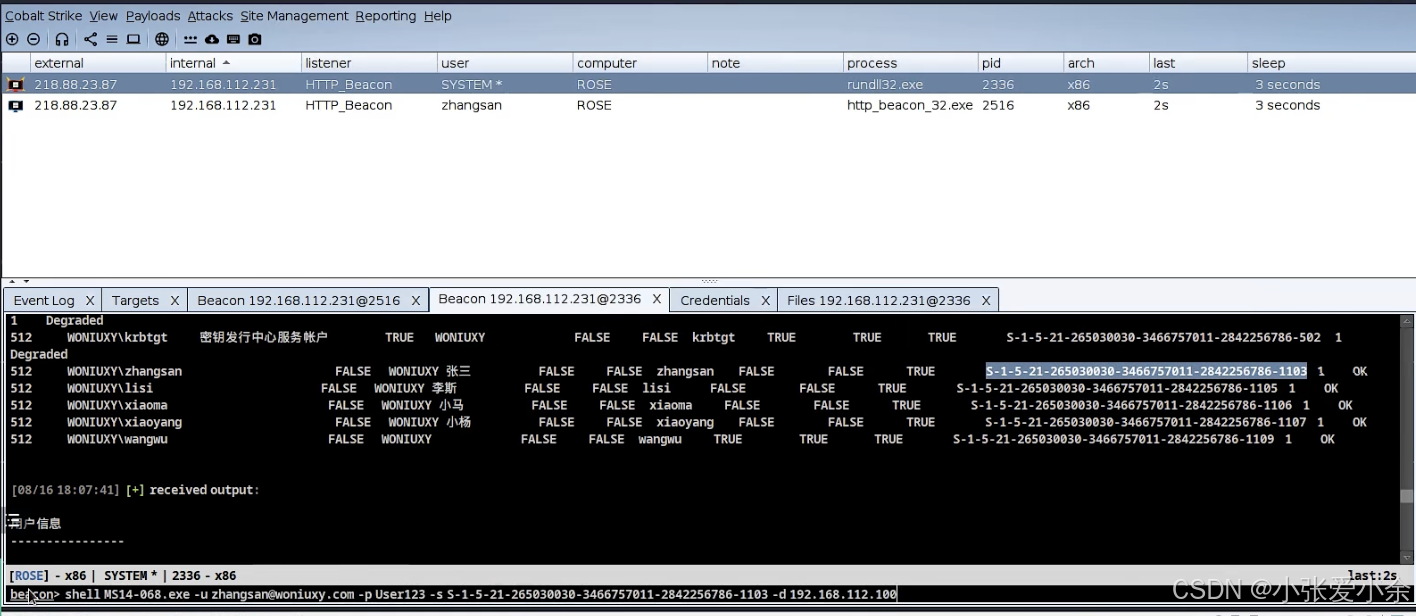Open keystrokes via keyboard icon
The width and height of the screenshot is (1416, 616).
point(233,39)
